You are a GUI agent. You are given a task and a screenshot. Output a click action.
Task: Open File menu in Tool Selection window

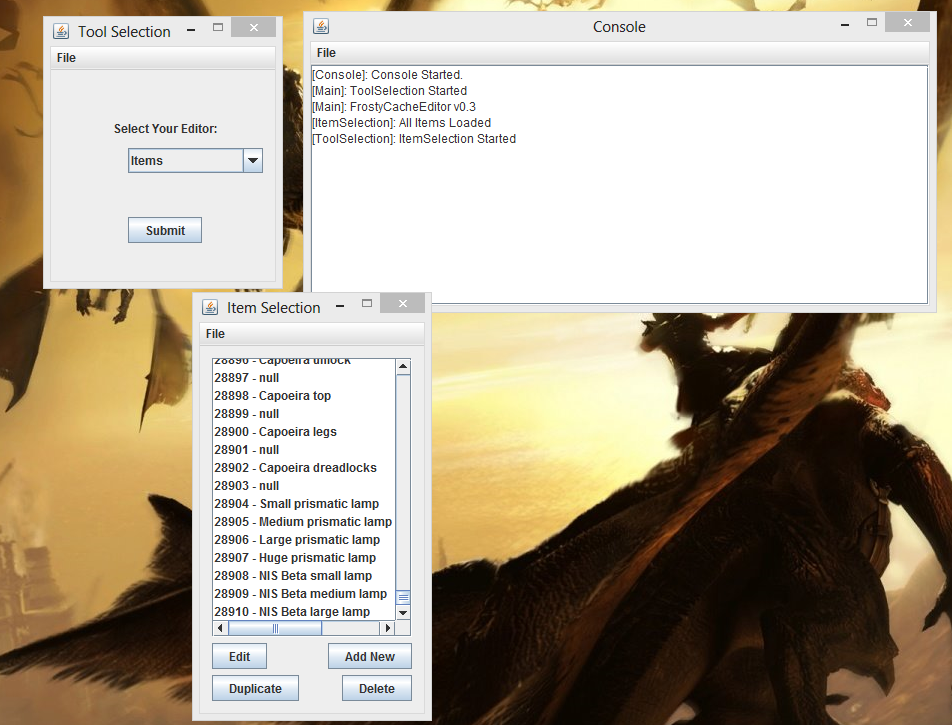pyautogui.click(x=66, y=58)
